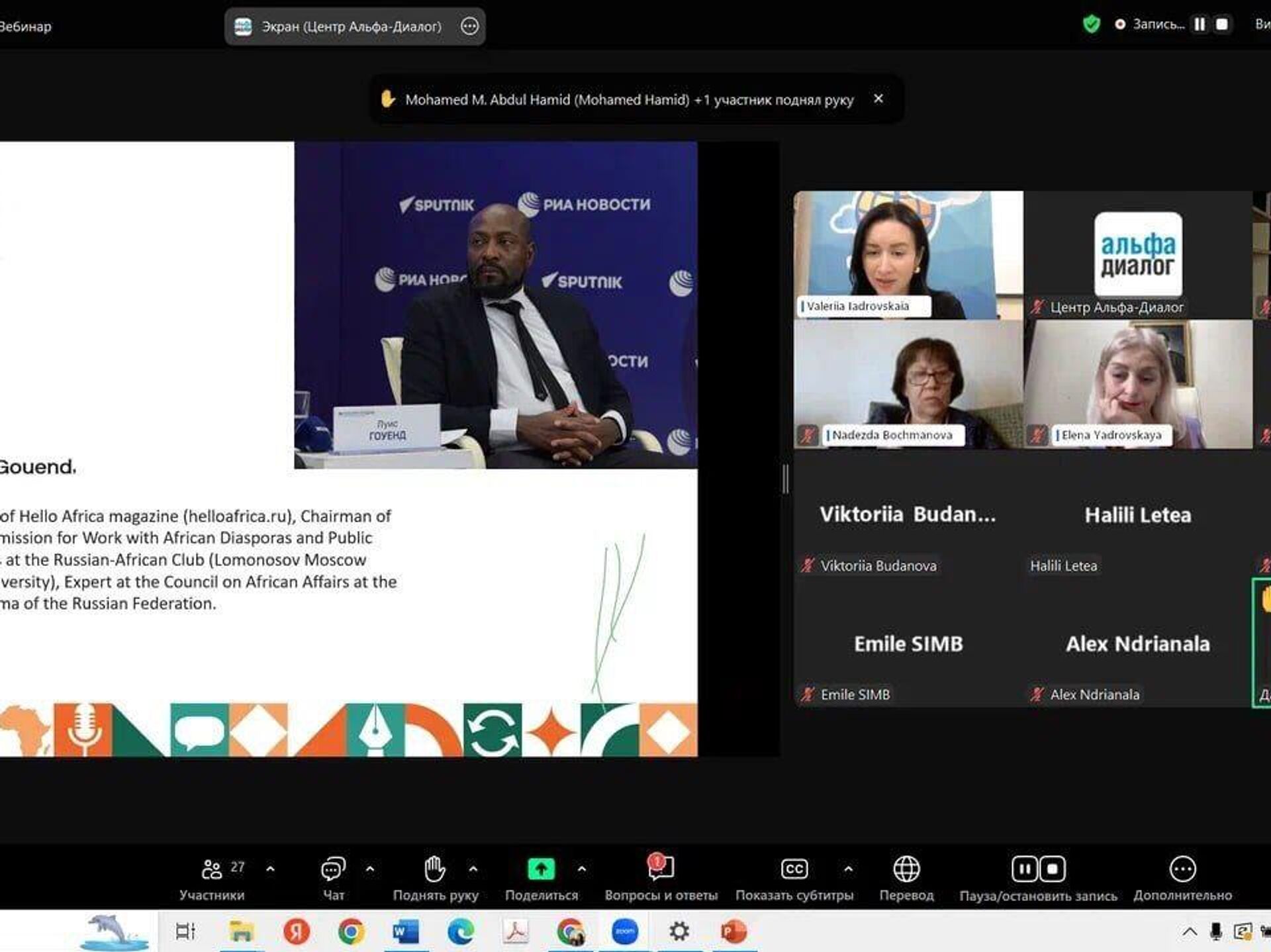The image size is (1271, 952).
Task: Click the green encryption shield icon
Action: point(1091,24)
